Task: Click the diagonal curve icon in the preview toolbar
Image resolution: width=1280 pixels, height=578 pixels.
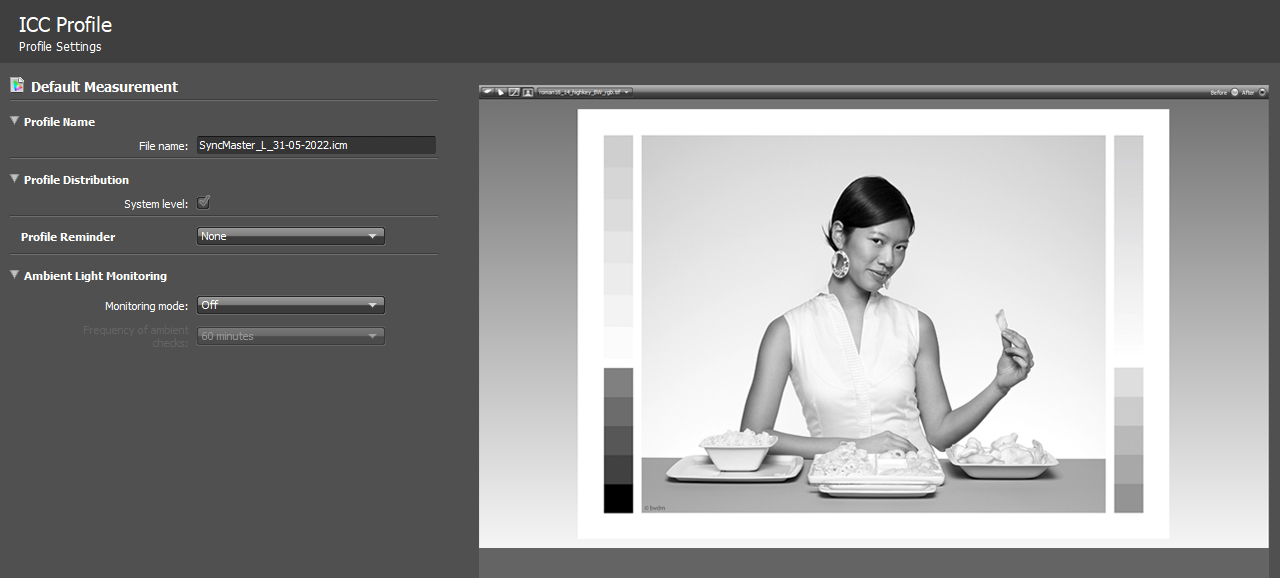Action: click(x=514, y=92)
